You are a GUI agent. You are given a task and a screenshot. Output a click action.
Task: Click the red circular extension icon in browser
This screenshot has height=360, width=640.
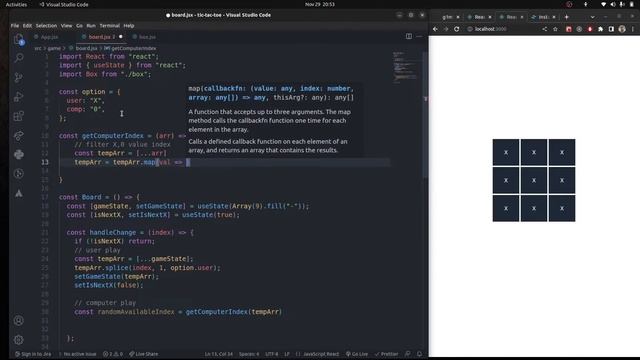(590, 29)
